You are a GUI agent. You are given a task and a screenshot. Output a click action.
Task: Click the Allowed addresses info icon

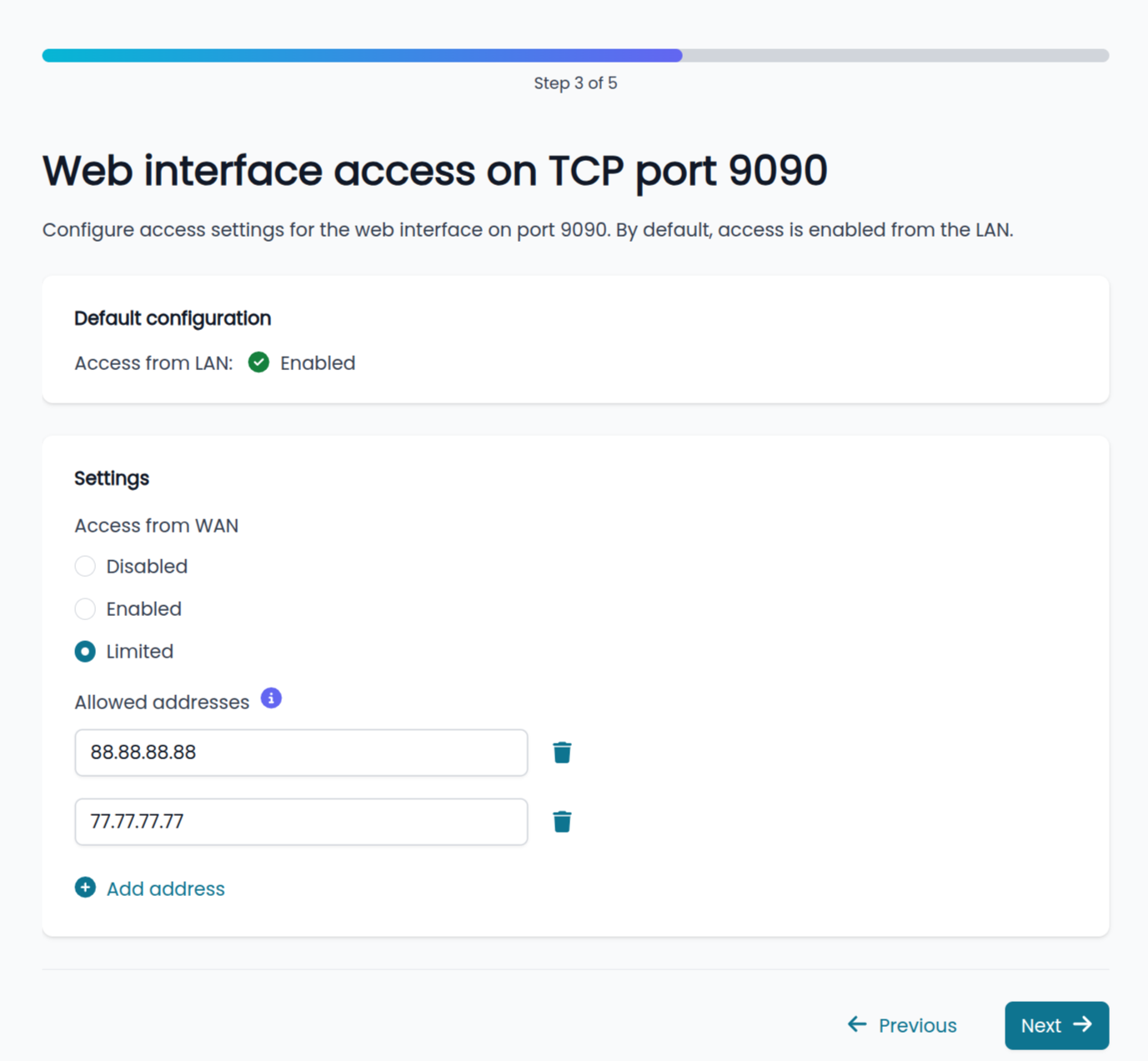[271, 698]
